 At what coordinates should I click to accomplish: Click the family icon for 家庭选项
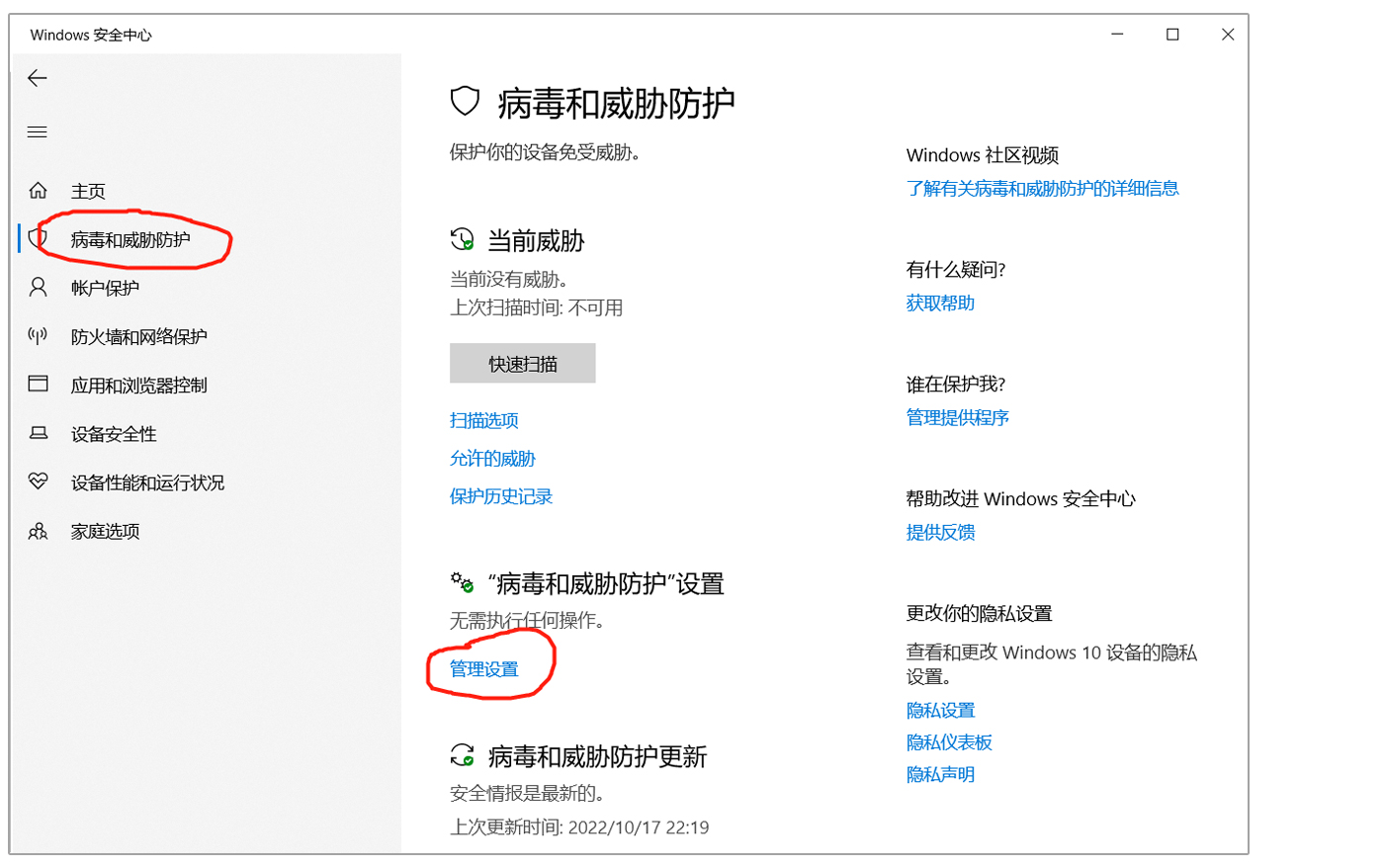(38, 531)
